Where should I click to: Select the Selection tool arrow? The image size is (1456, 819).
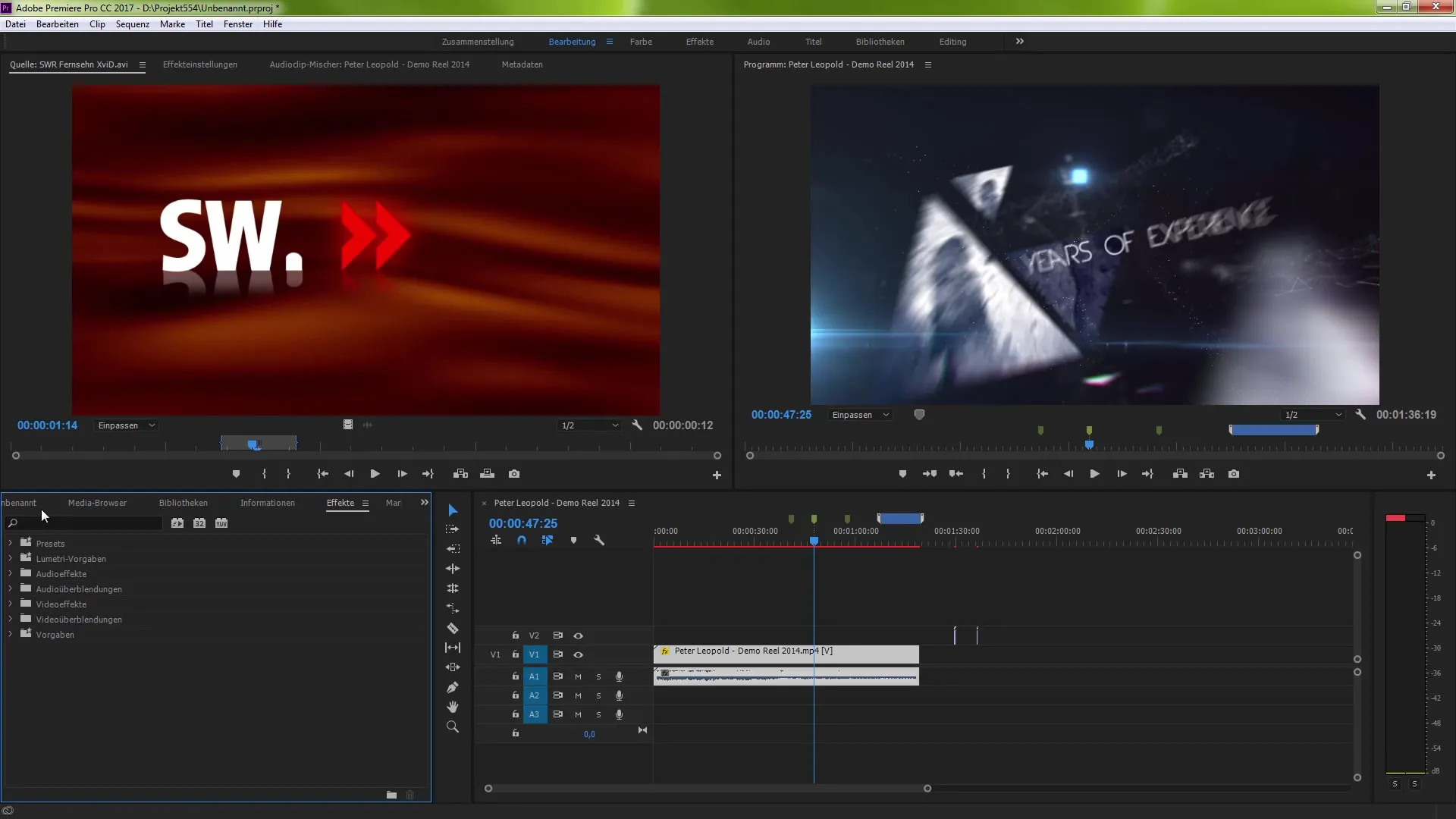(x=453, y=510)
